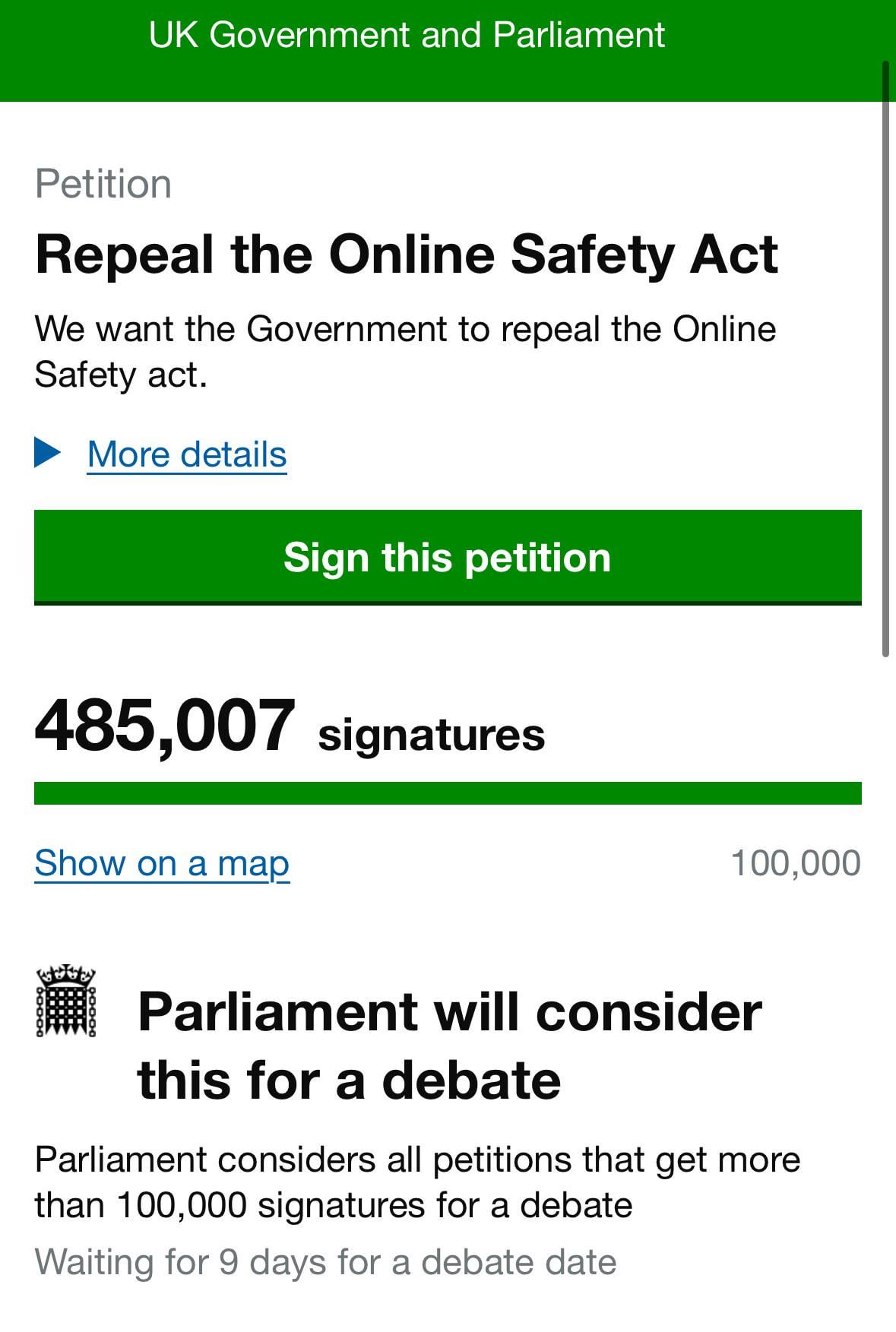
Task: Click the Repeal the Online Safety Act title
Action: (407, 254)
